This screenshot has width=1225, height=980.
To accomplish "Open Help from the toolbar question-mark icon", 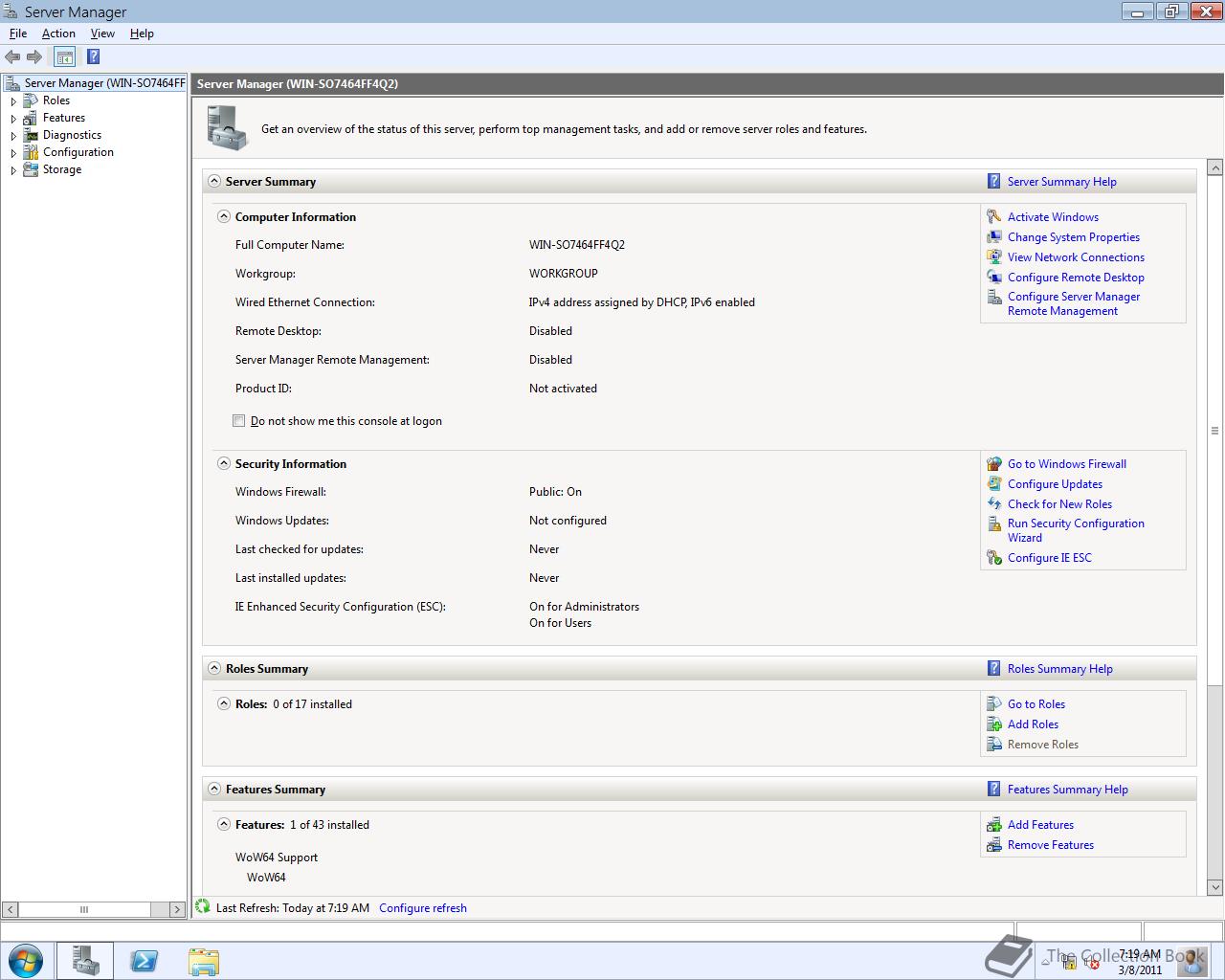I will point(94,57).
